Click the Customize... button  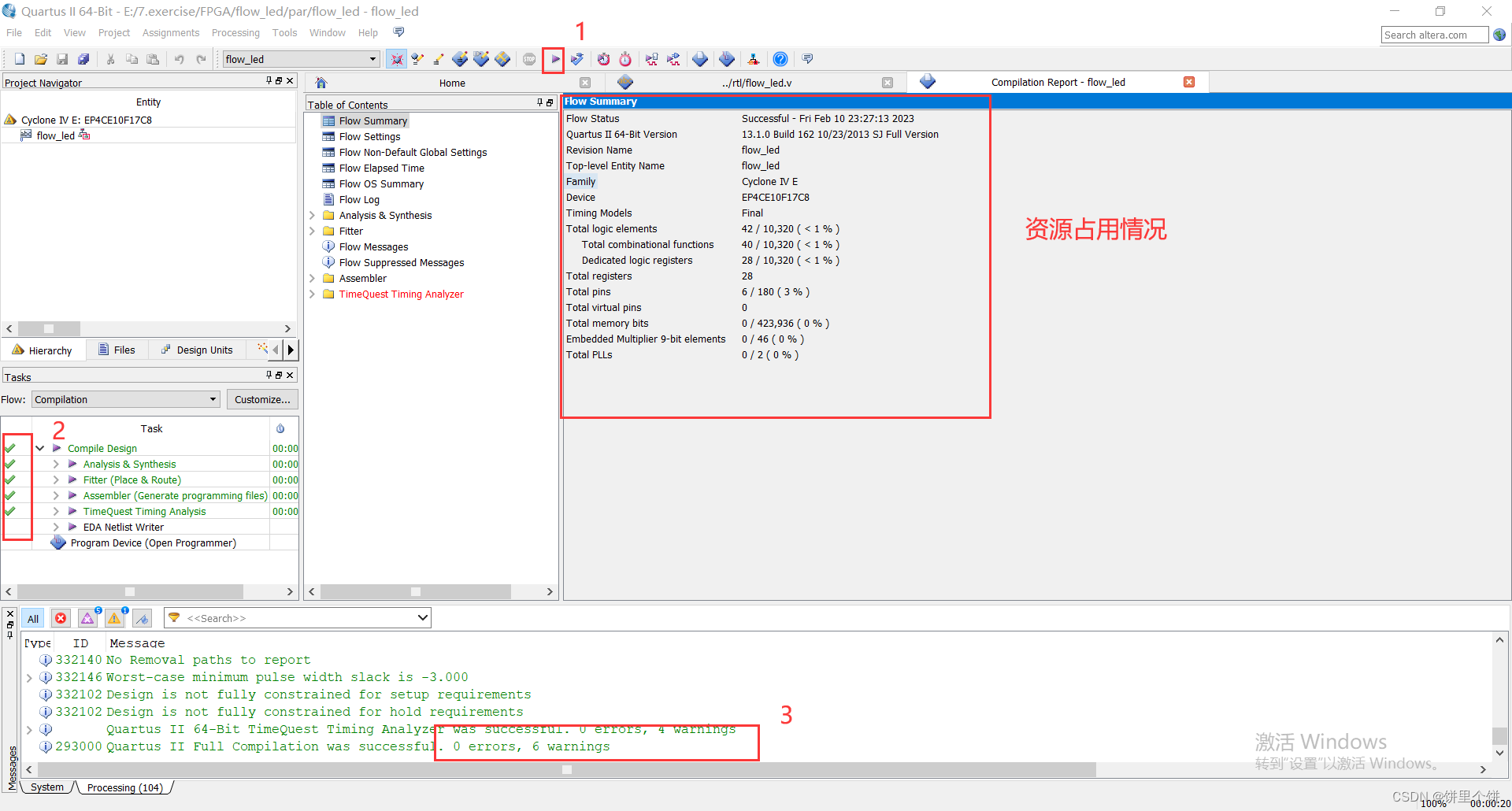click(262, 399)
